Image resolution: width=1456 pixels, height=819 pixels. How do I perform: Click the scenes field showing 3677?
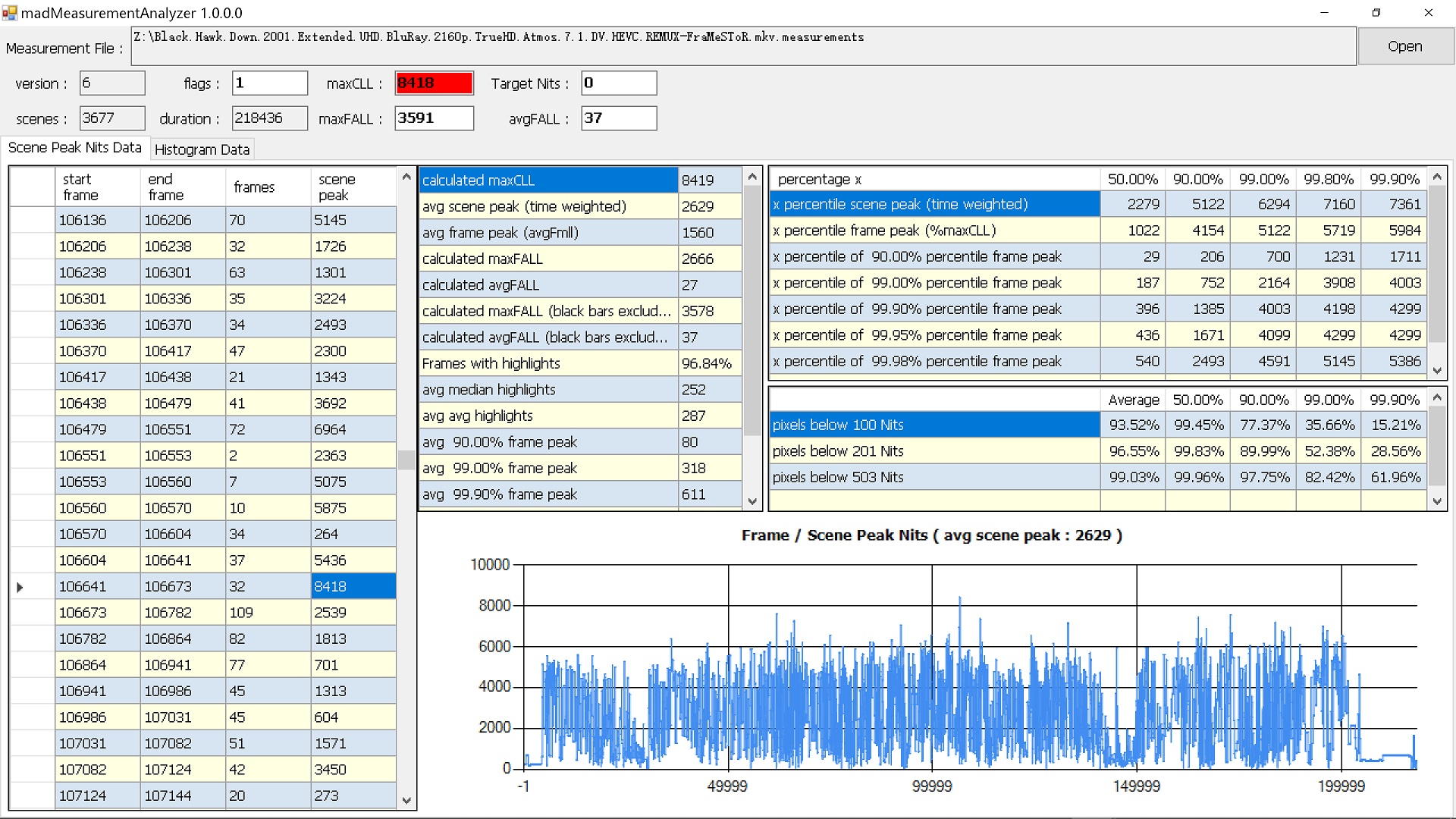click(x=112, y=118)
